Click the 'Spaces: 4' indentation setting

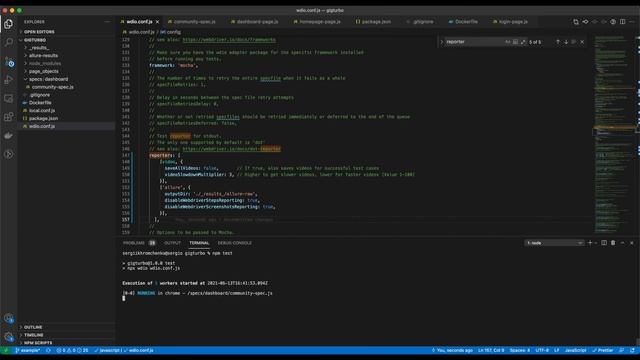(x=520, y=350)
